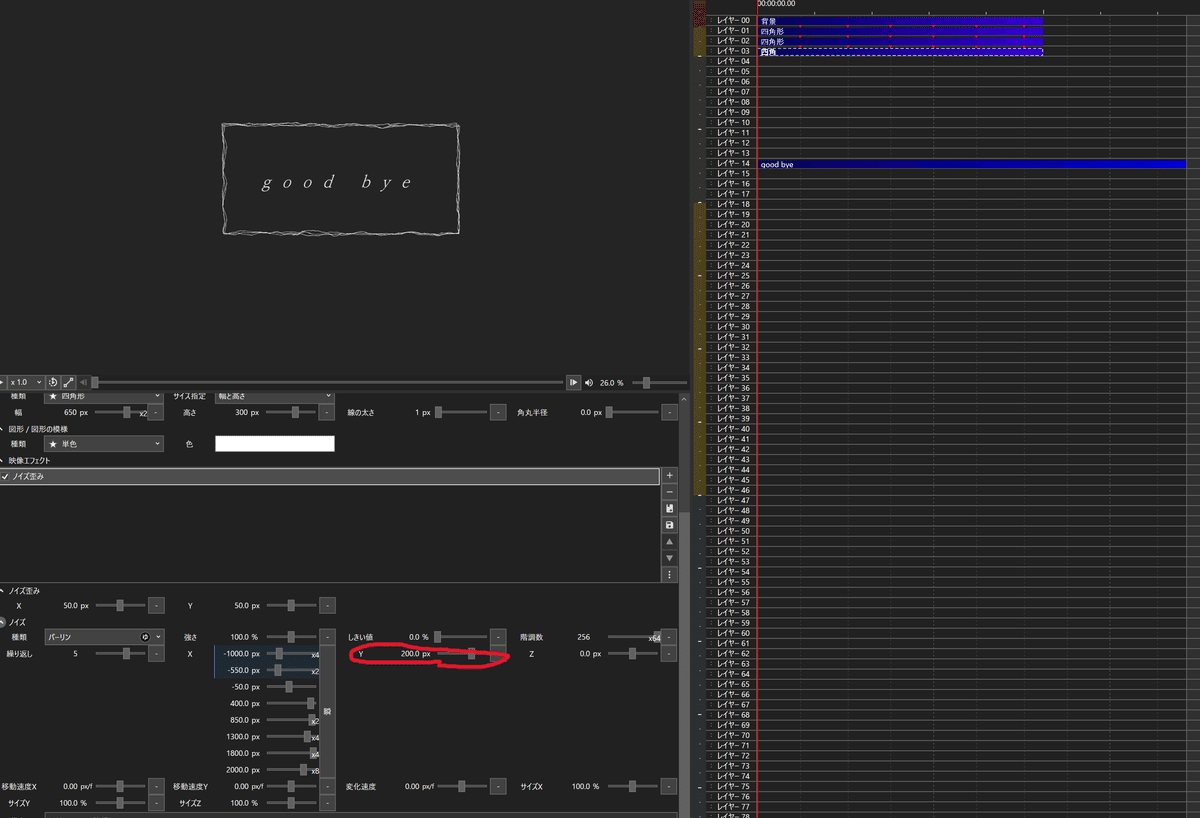The height and width of the screenshot is (818, 1200).
Task: Click the tall 瞬間 animation button
Action: [327, 711]
